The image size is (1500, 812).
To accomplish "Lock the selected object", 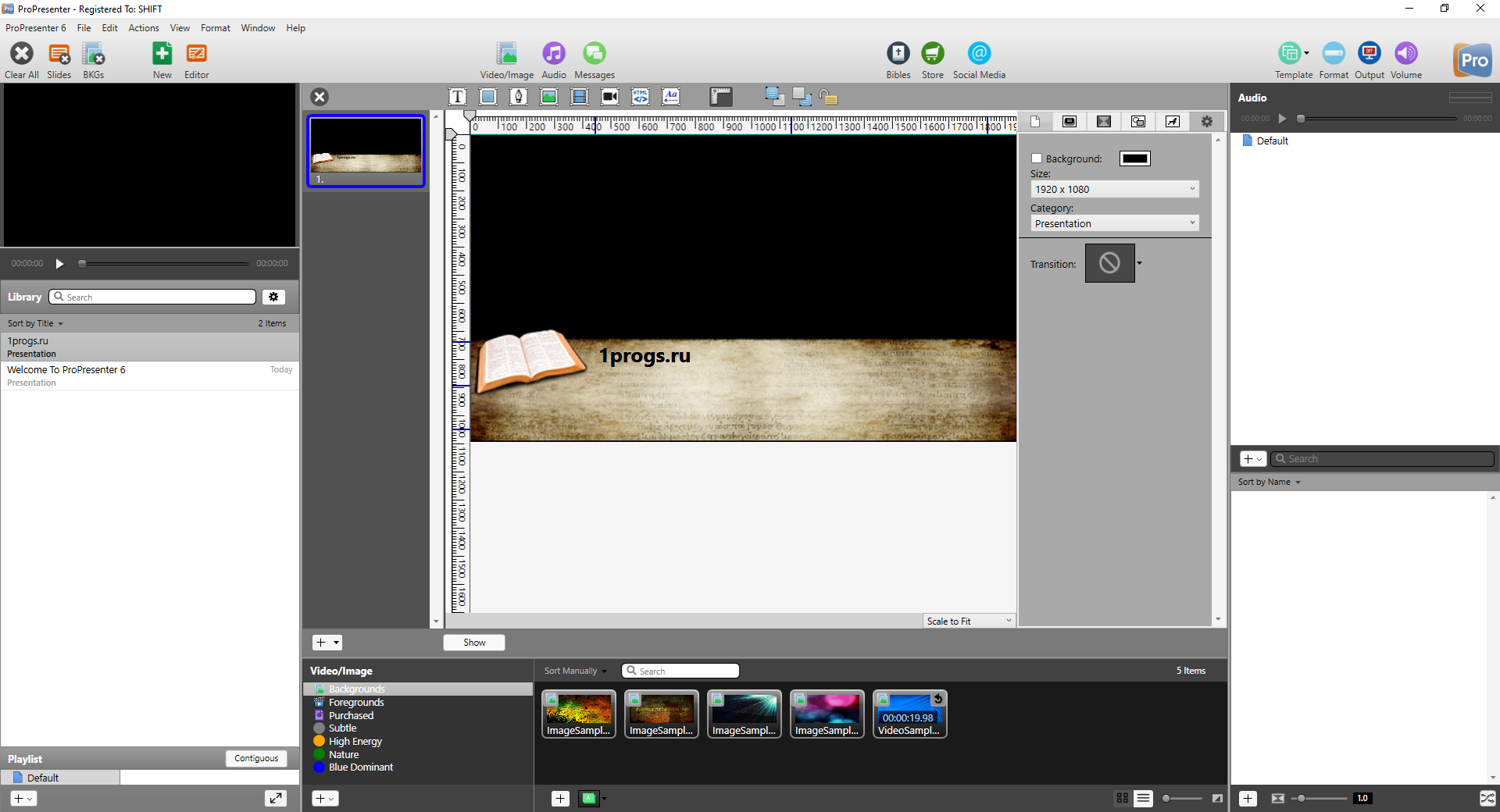I will (x=828, y=97).
